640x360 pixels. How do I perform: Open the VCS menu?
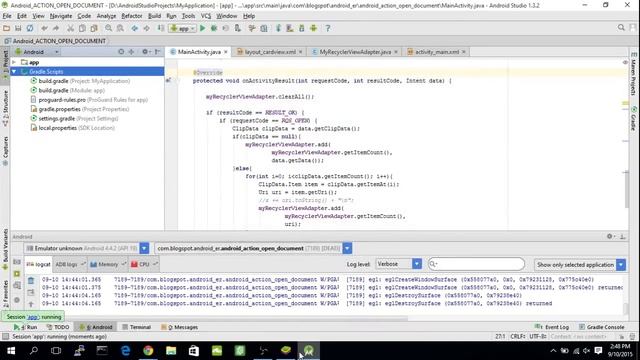(x=206, y=16)
